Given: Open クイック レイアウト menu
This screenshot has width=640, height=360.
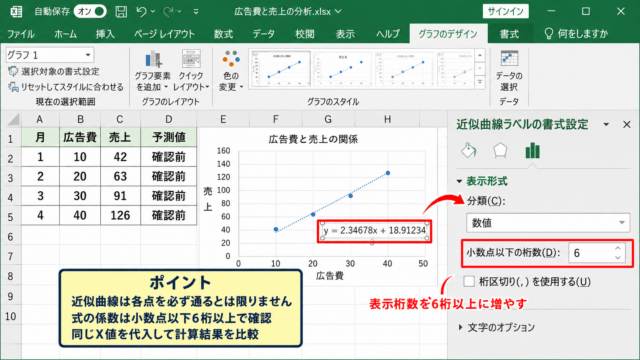Looking at the screenshot, I should coord(191,71).
